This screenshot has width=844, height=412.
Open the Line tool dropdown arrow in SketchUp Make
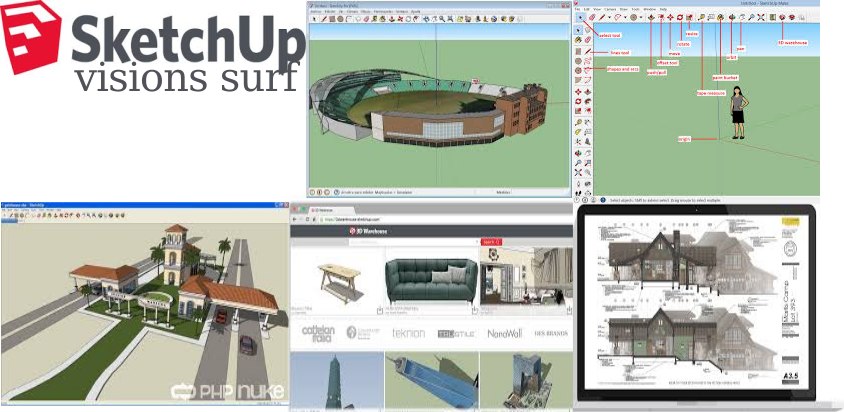609,17
